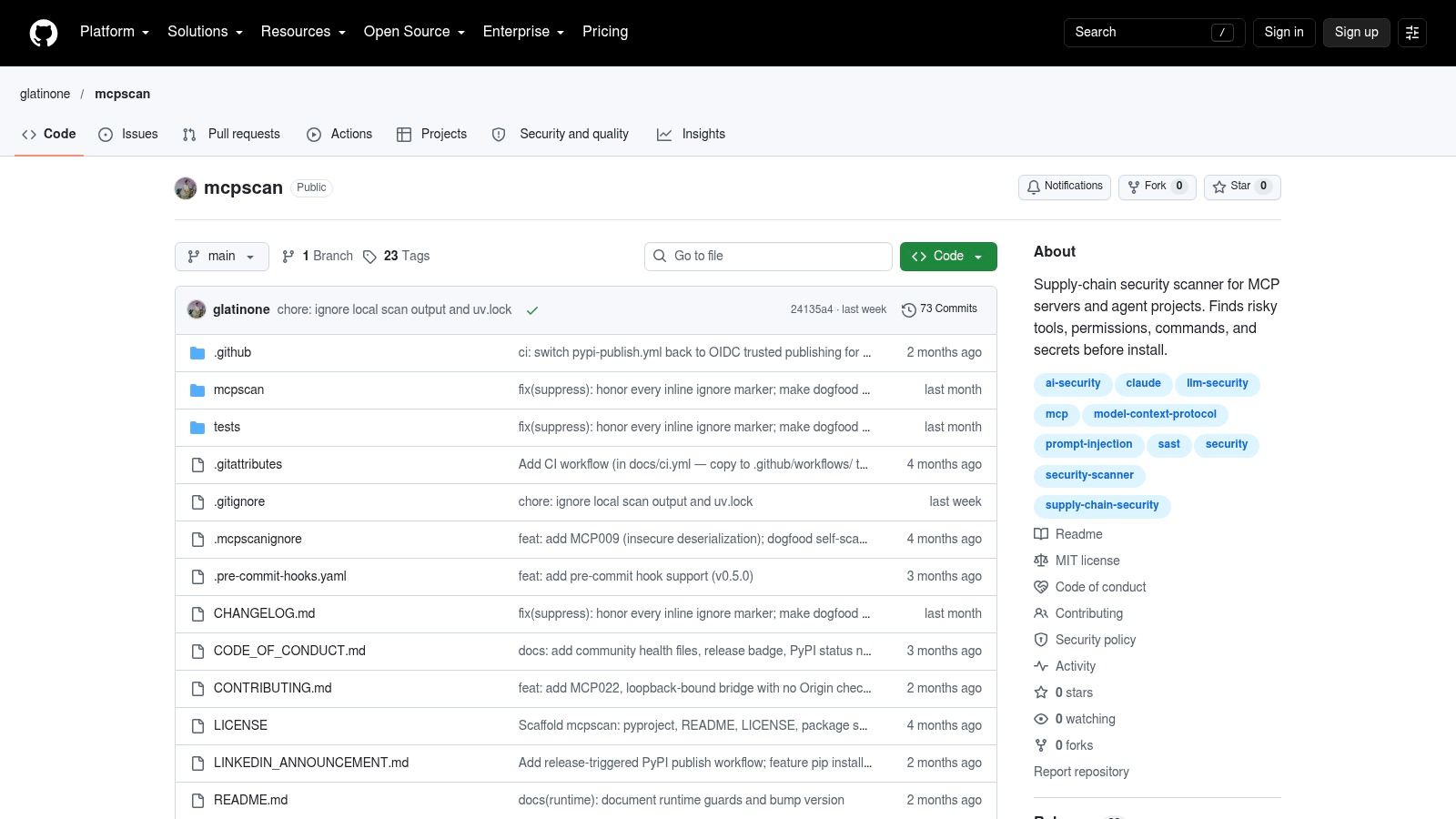This screenshot has width=1456, height=819.
Task: Click the shield icon next to Security policy
Action: pyautogui.click(x=1041, y=640)
